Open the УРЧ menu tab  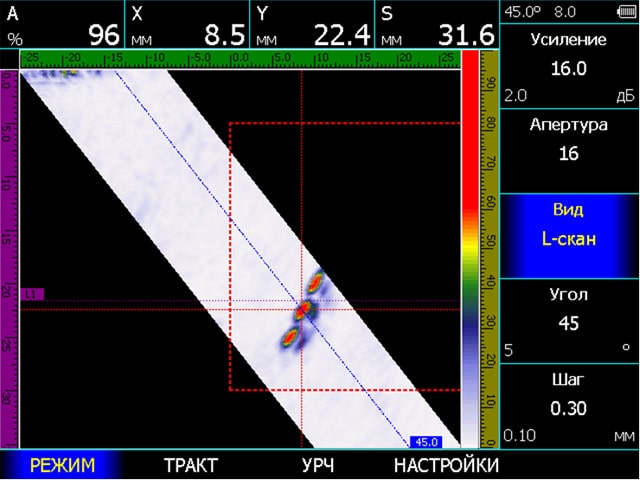pyautogui.click(x=317, y=465)
